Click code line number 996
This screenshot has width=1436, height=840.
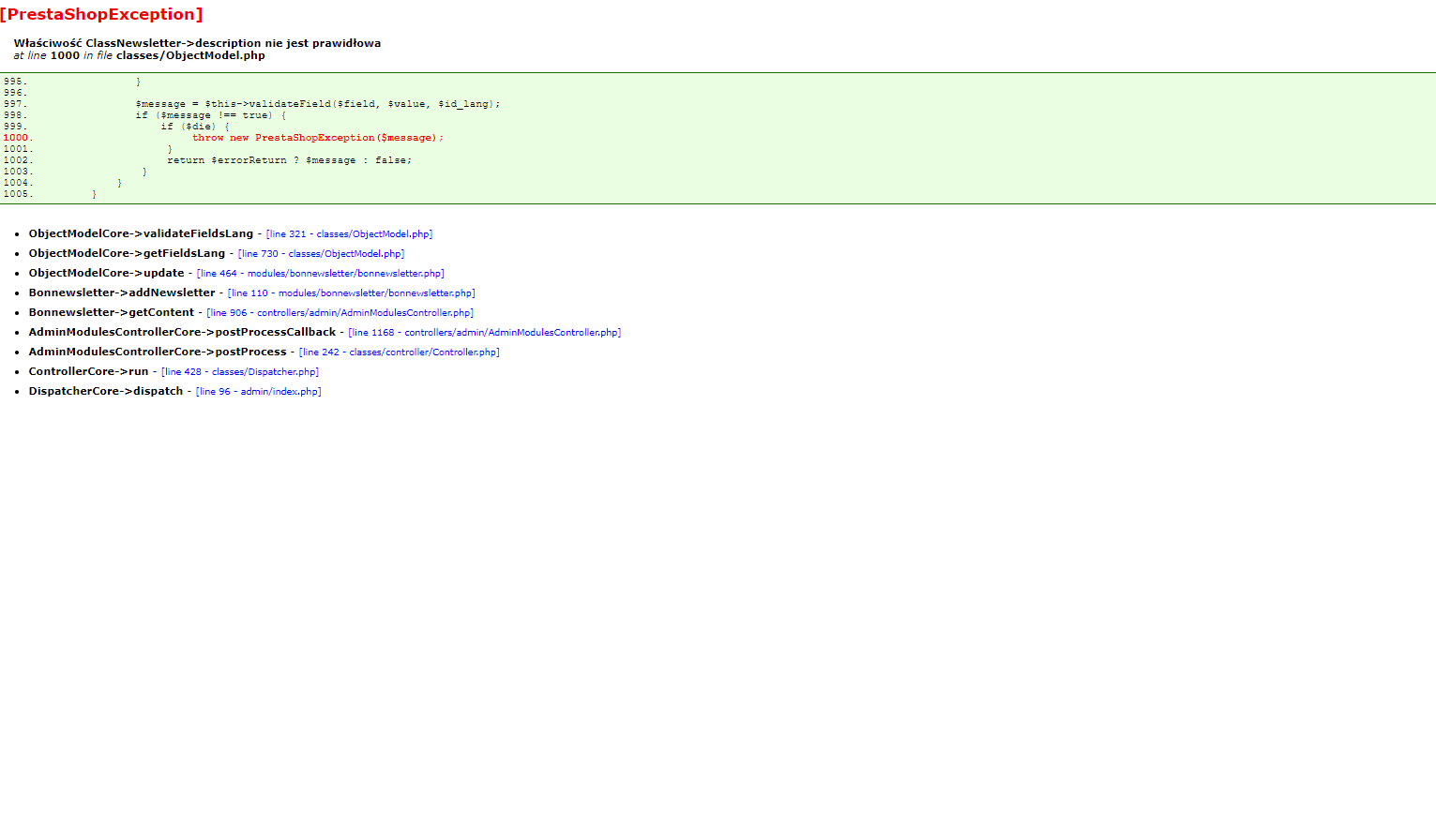tap(15, 93)
